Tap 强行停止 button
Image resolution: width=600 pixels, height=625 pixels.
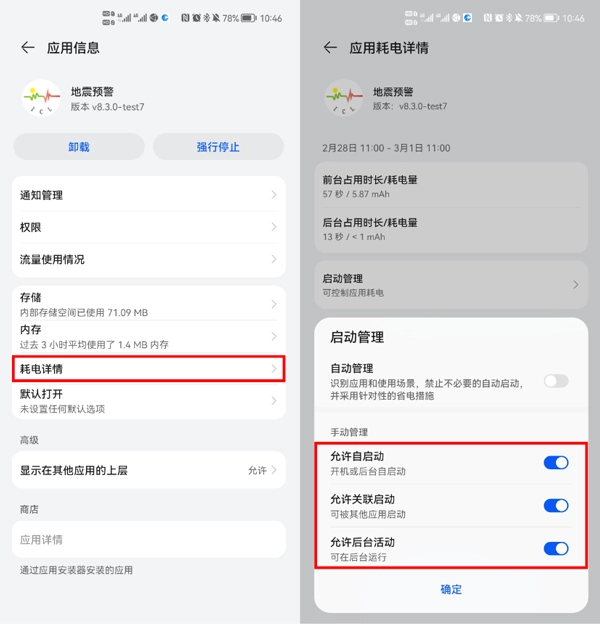coord(218,147)
